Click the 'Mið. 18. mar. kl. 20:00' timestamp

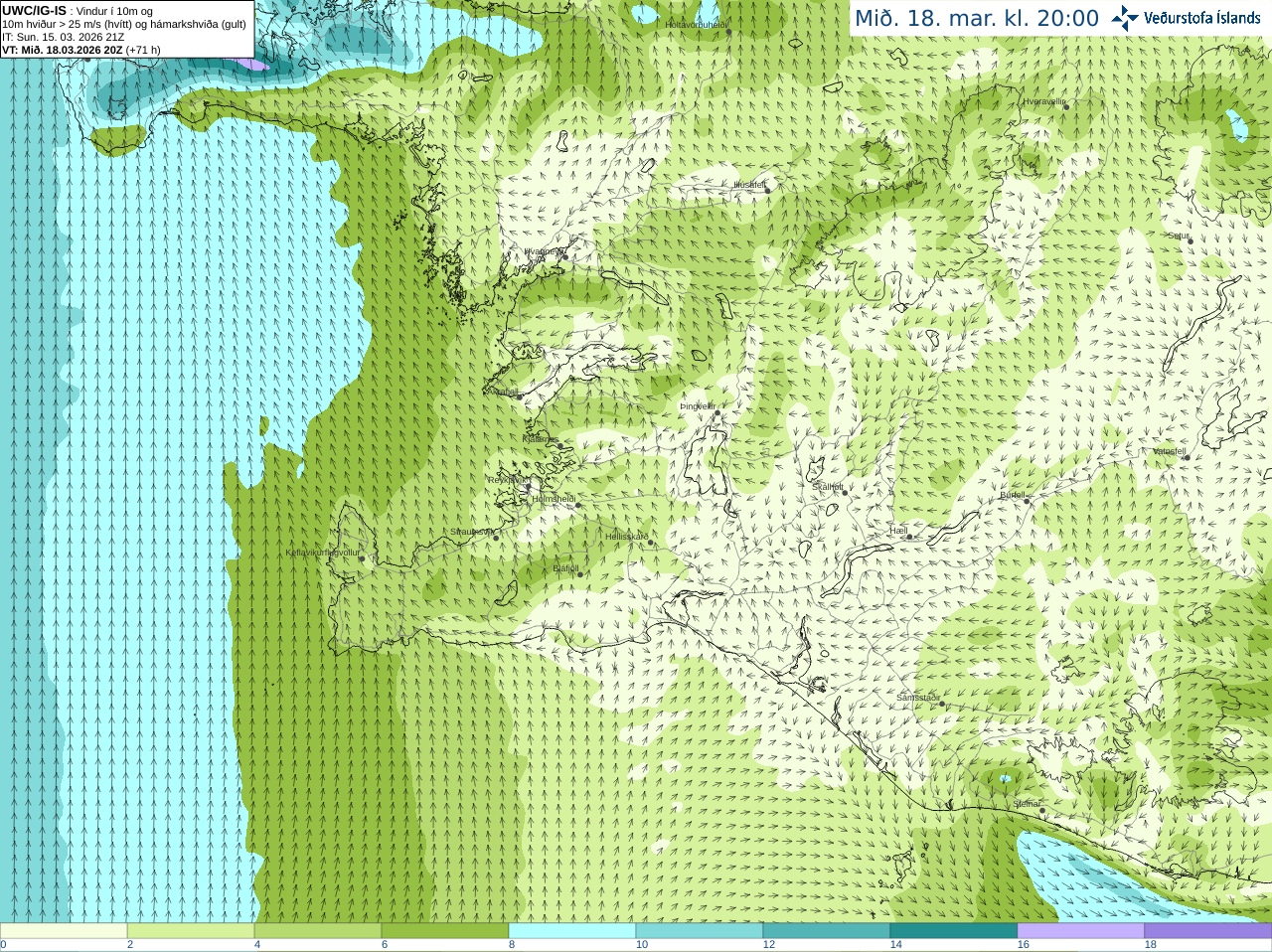977,19
